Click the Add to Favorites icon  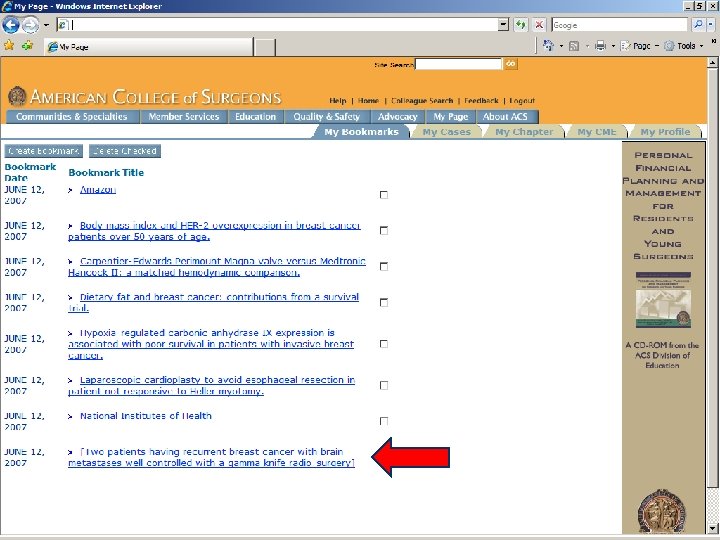click(28, 45)
